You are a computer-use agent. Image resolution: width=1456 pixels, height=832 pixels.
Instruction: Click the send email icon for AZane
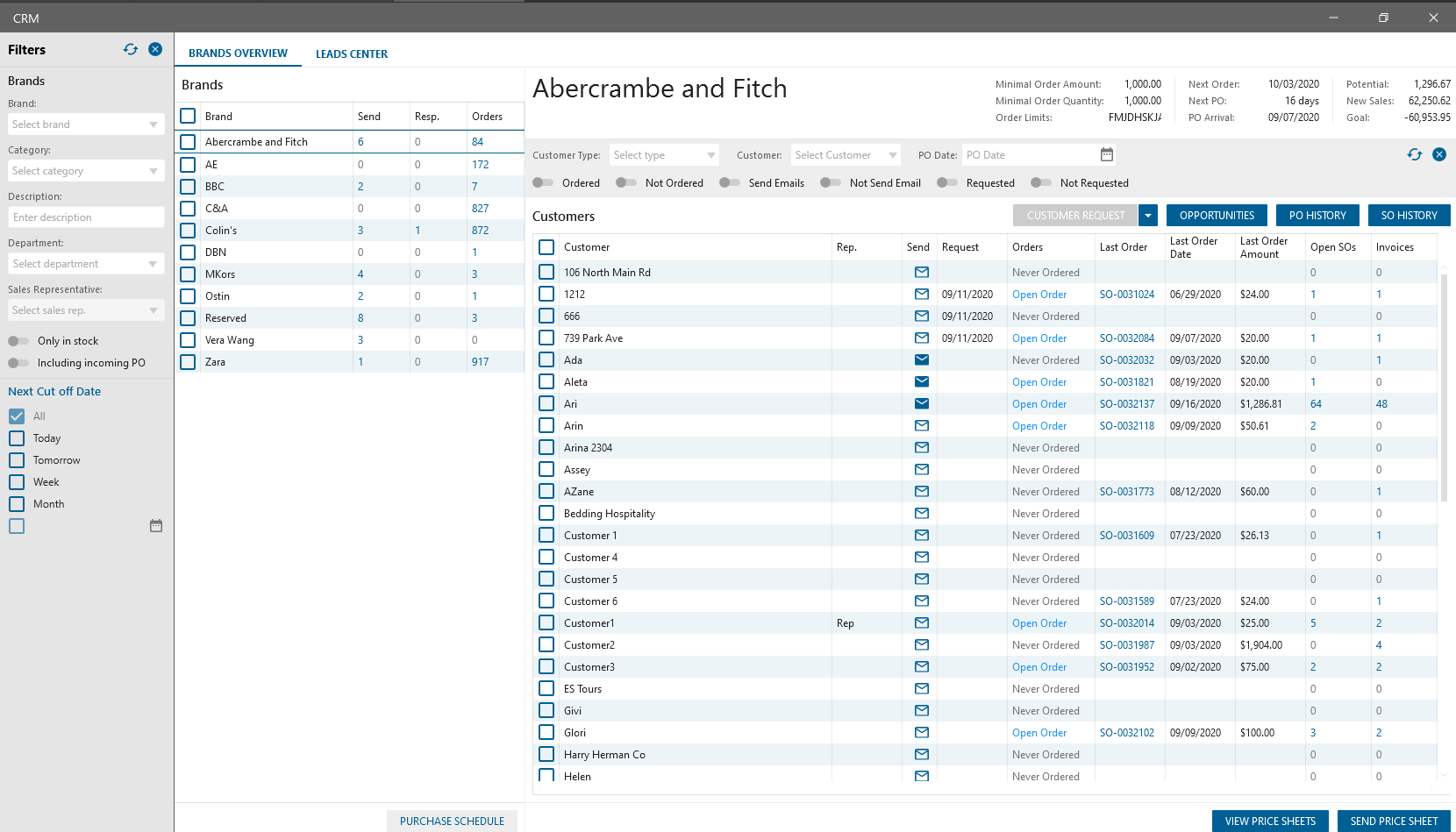(x=922, y=492)
